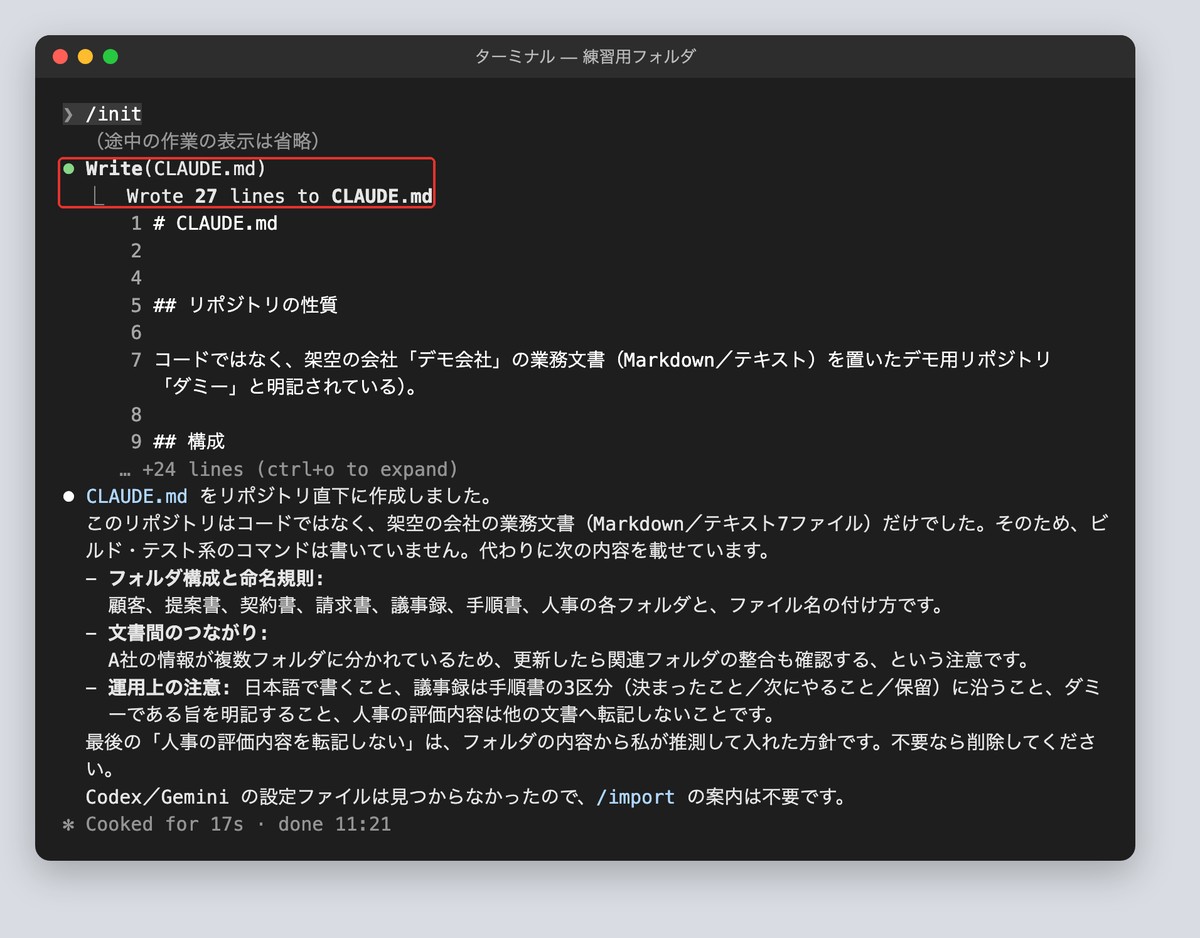Image resolution: width=1200 pixels, height=938 pixels.
Task: Click the sentence 'をリポジトリ直下に作成しました。'
Action: click(345, 496)
